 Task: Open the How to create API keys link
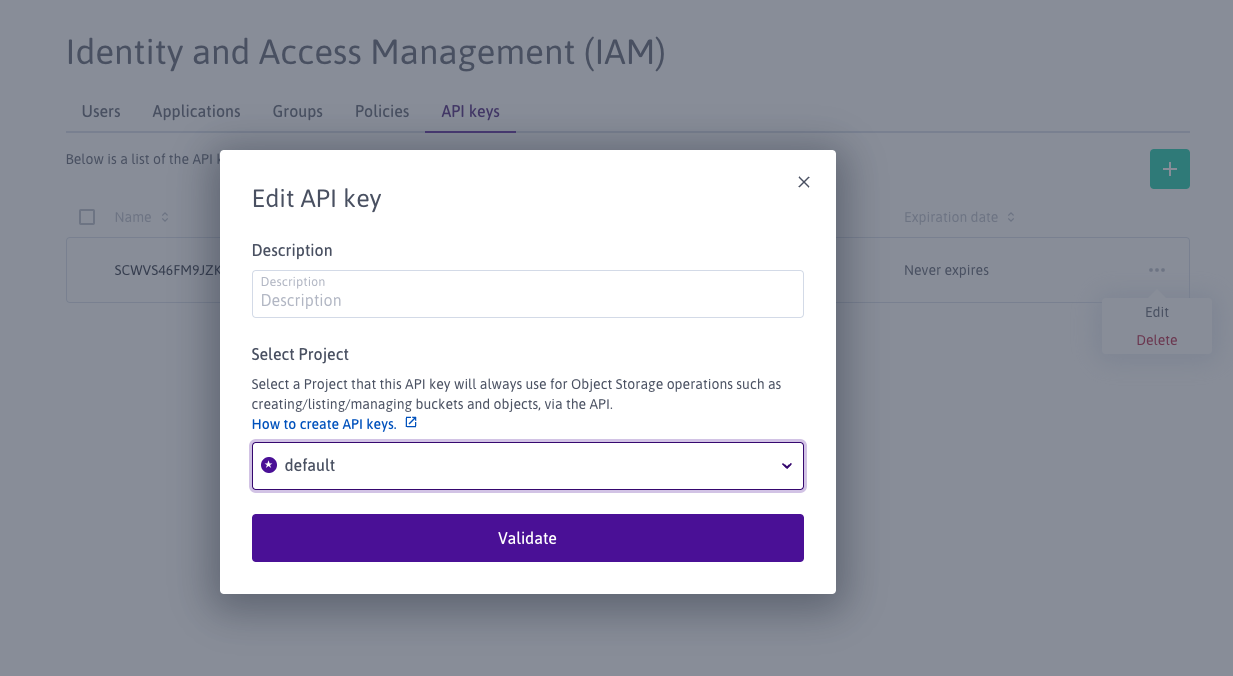[x=324, y=424]
